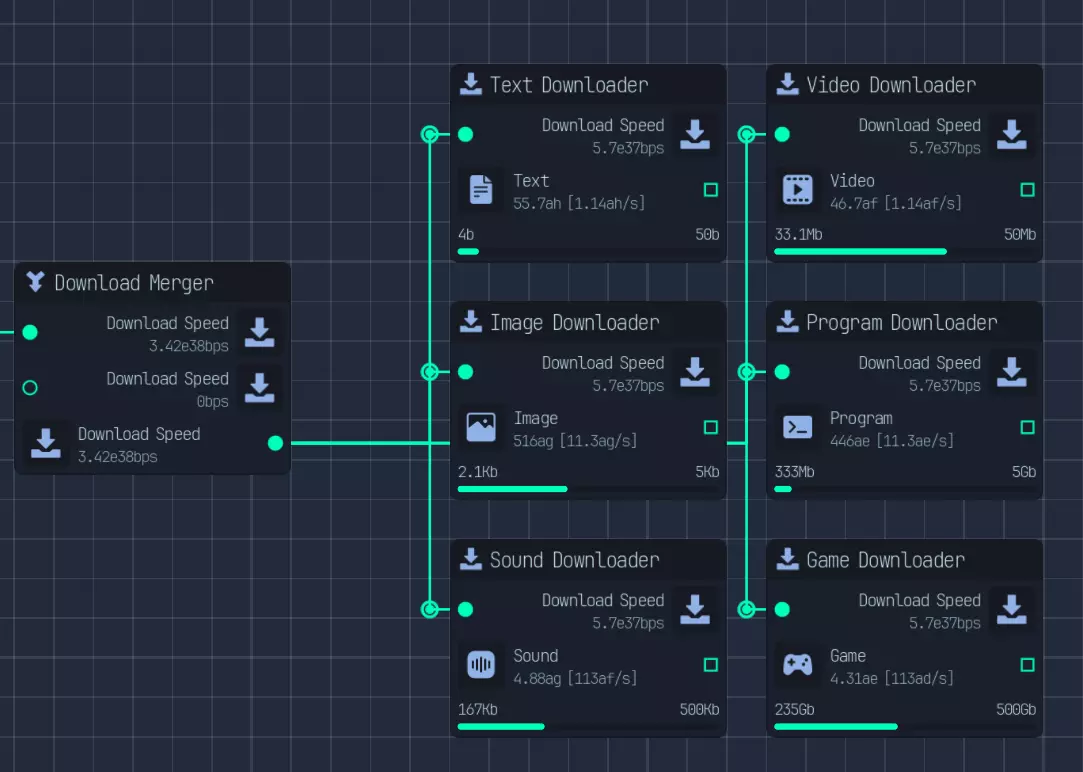Image resolution: width=1083 pixels, height=772 pixels.
Task: Click the Program terminal icon
Action: (x=797, y=427)
